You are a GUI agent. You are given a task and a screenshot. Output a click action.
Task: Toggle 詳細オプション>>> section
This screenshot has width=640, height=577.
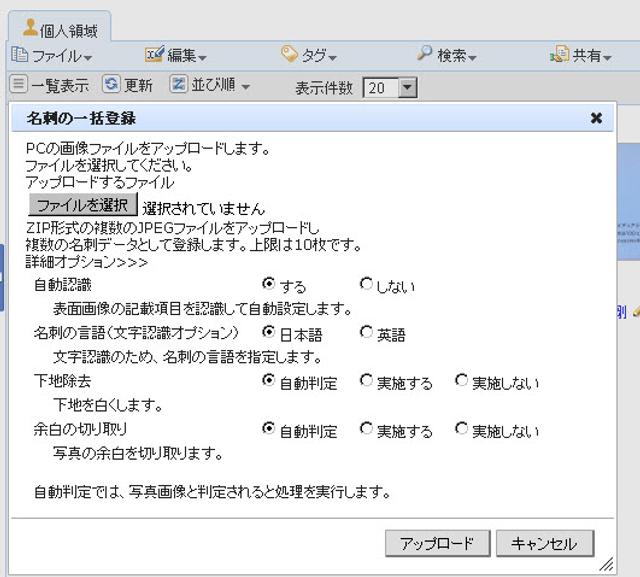[x=87, y=262]
